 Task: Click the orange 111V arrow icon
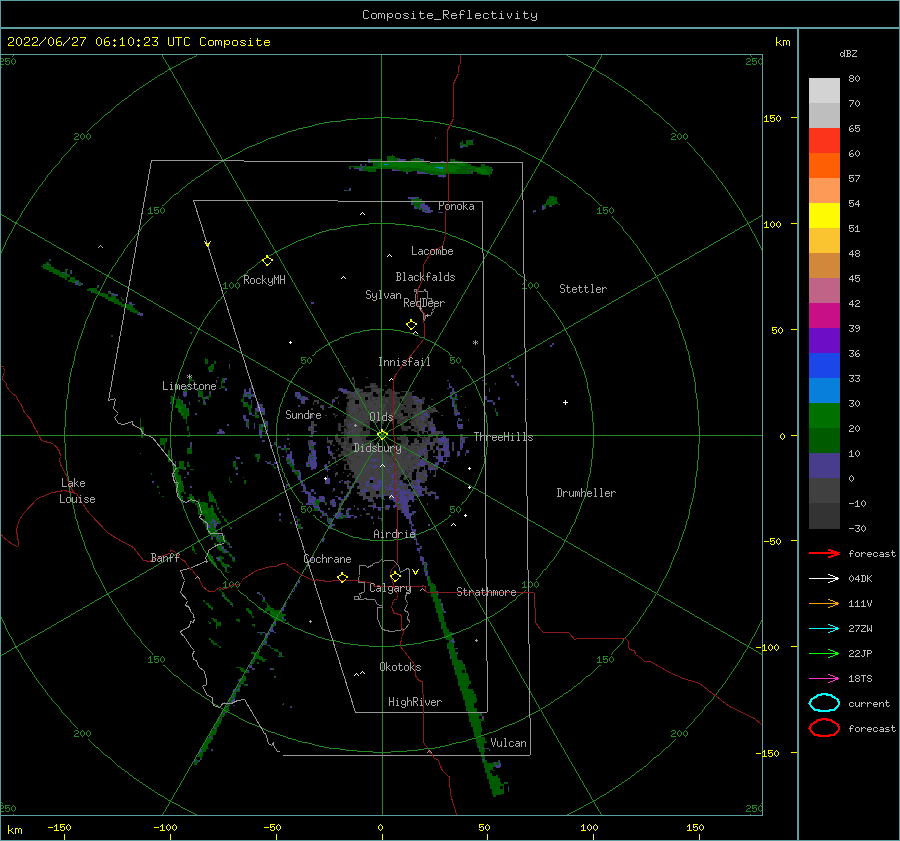click(824, 603)
